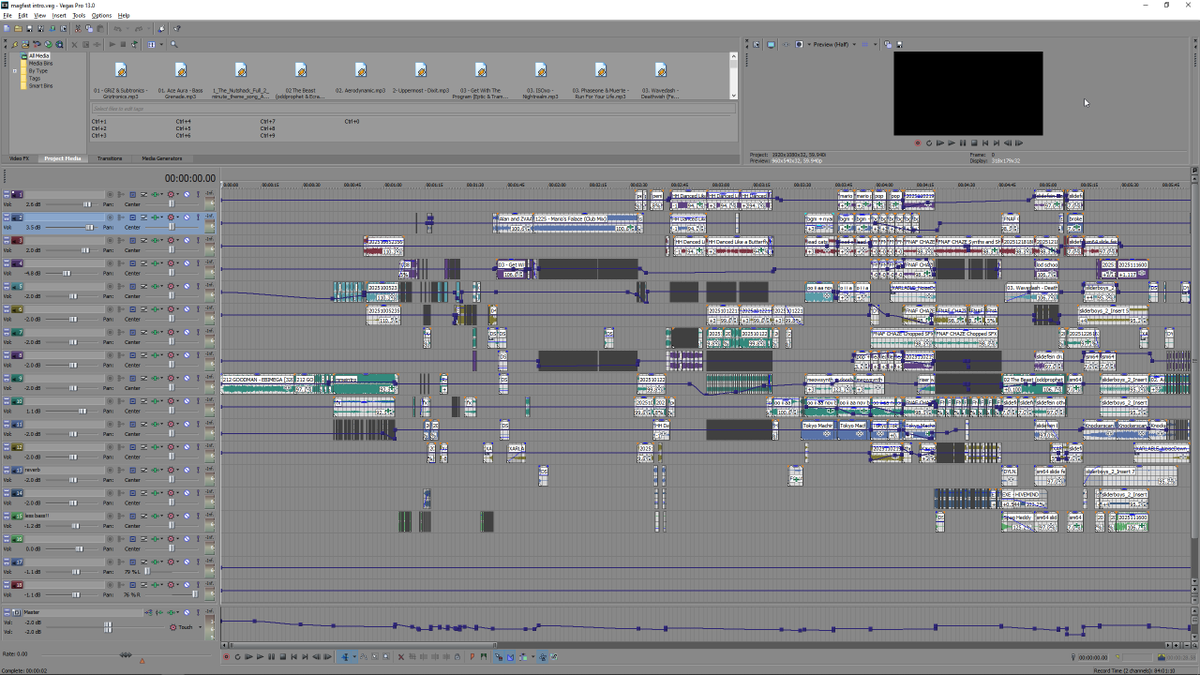Viewport: 1200px width, 675px height.
Task: Click the Record button in timeline transport
Action: pos(226,657)
